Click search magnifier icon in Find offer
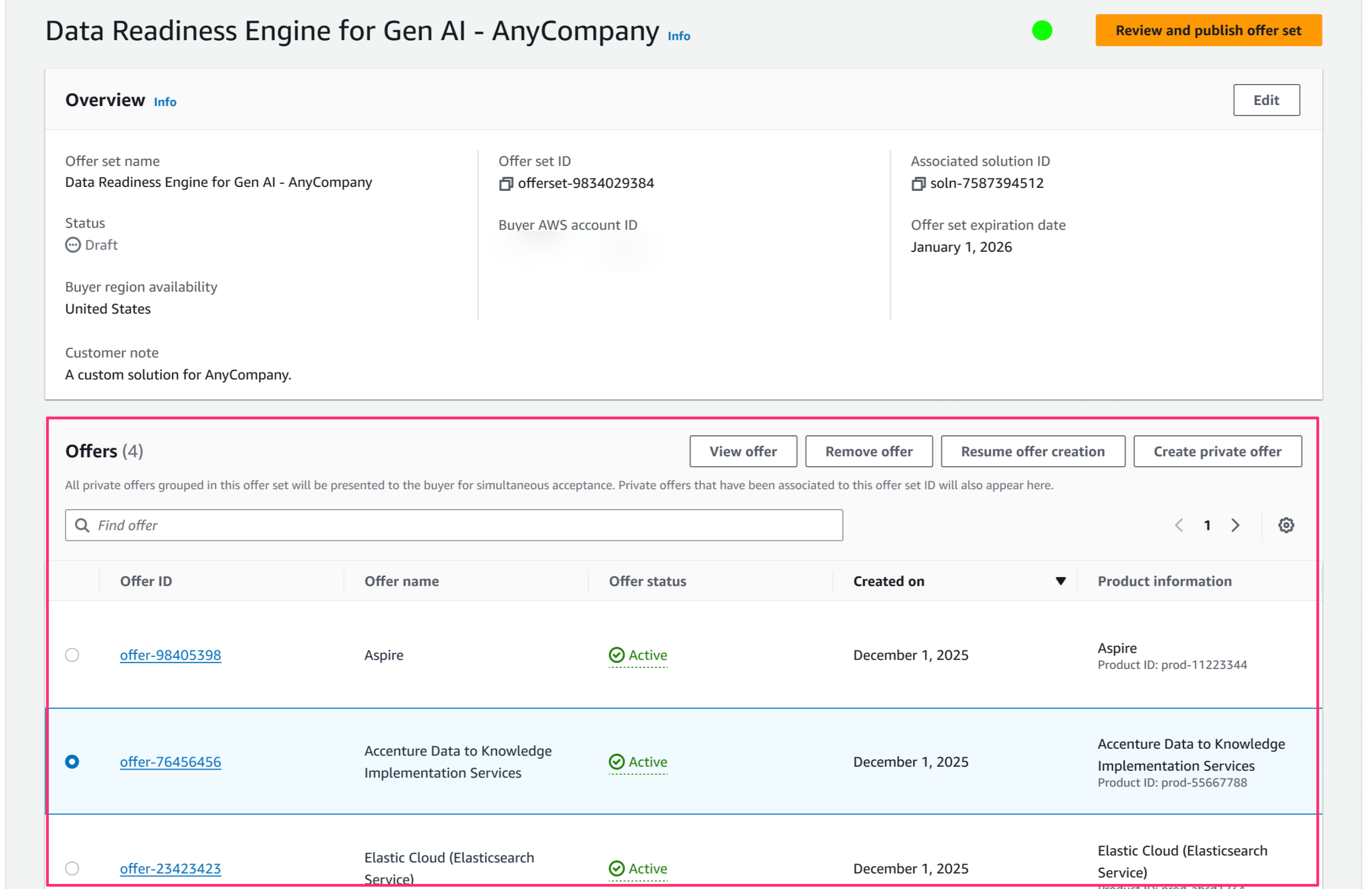Screen dimensions: 1372x889 [82, 525]
